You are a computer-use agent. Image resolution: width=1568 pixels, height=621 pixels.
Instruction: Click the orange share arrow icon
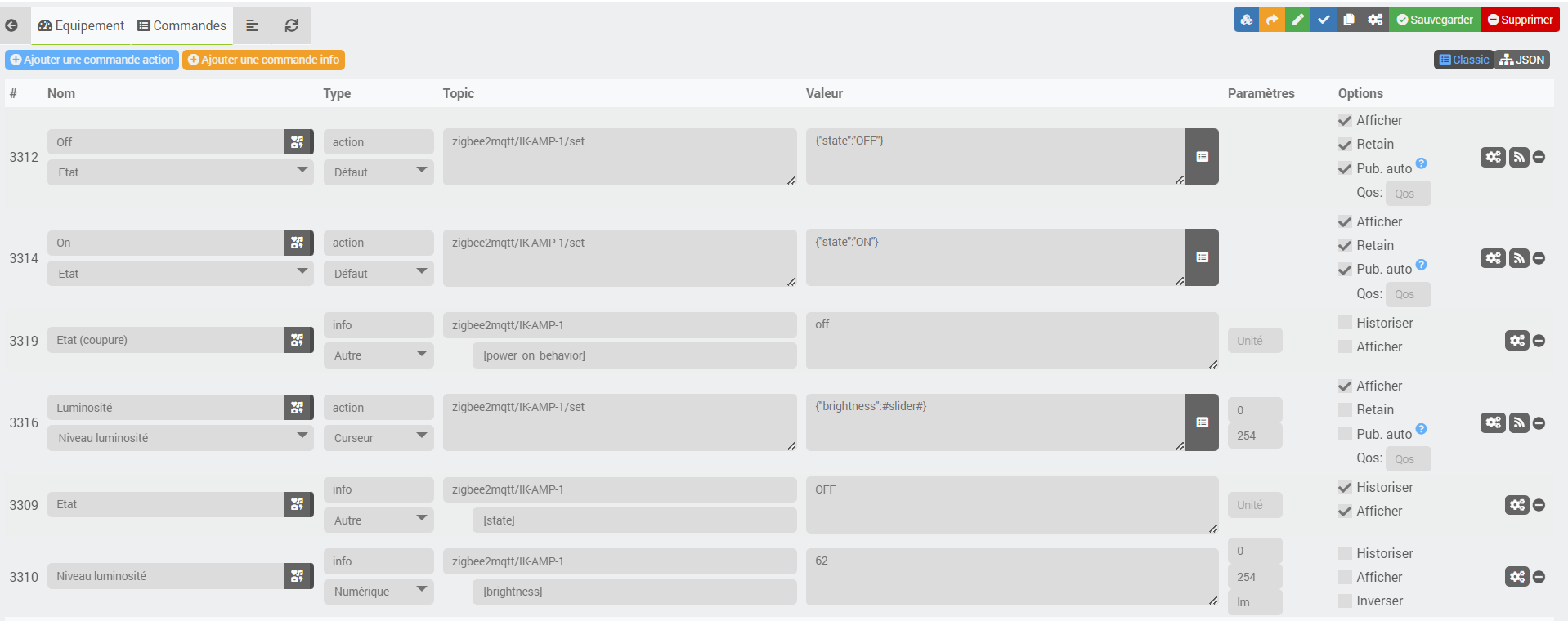(x=1271, y=20)
